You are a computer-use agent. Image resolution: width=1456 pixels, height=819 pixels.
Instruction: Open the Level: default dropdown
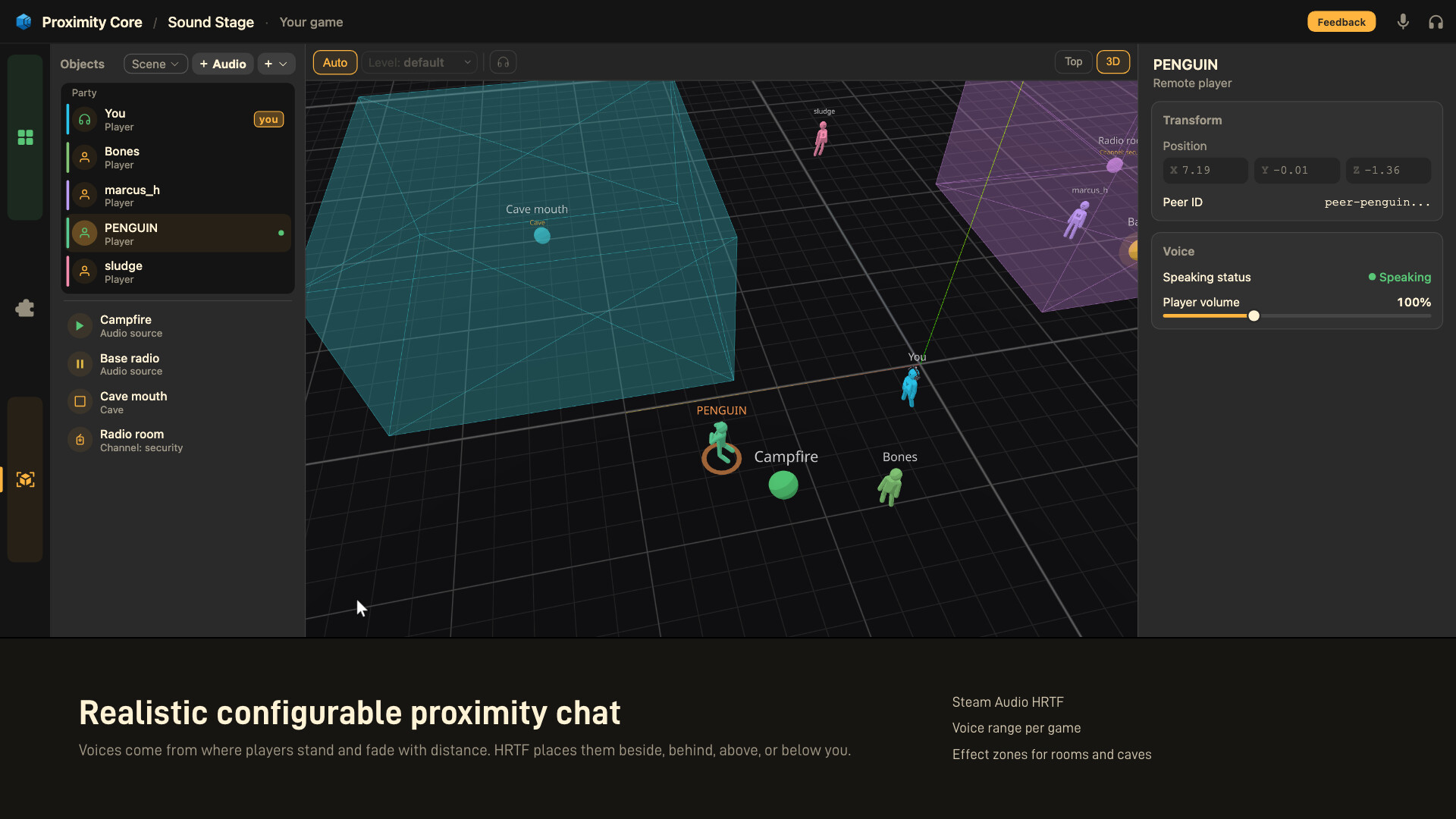(x=419, y=62)
